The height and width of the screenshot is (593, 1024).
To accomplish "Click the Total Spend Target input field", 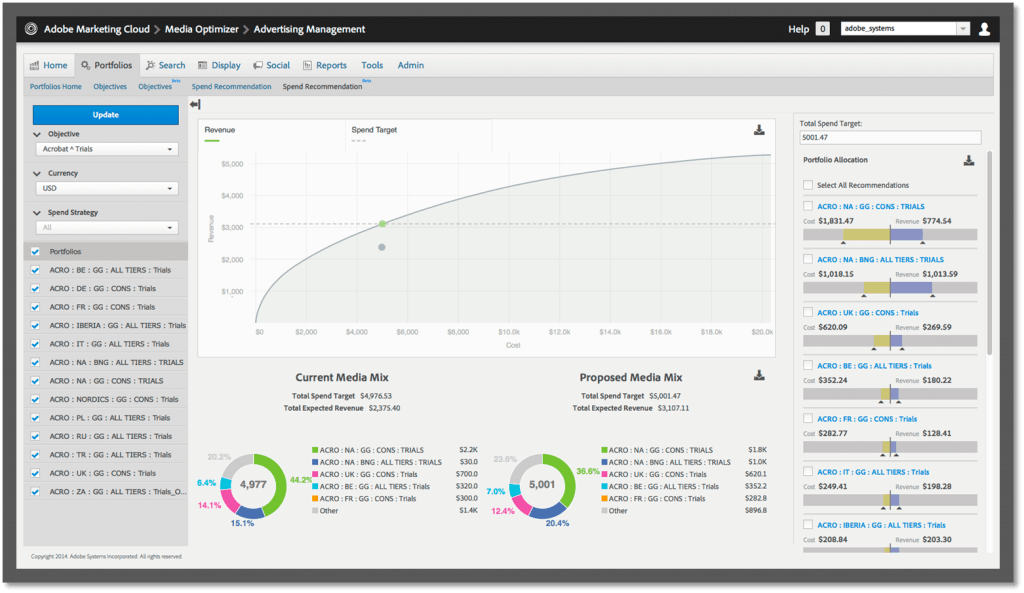I will (890, 138).
